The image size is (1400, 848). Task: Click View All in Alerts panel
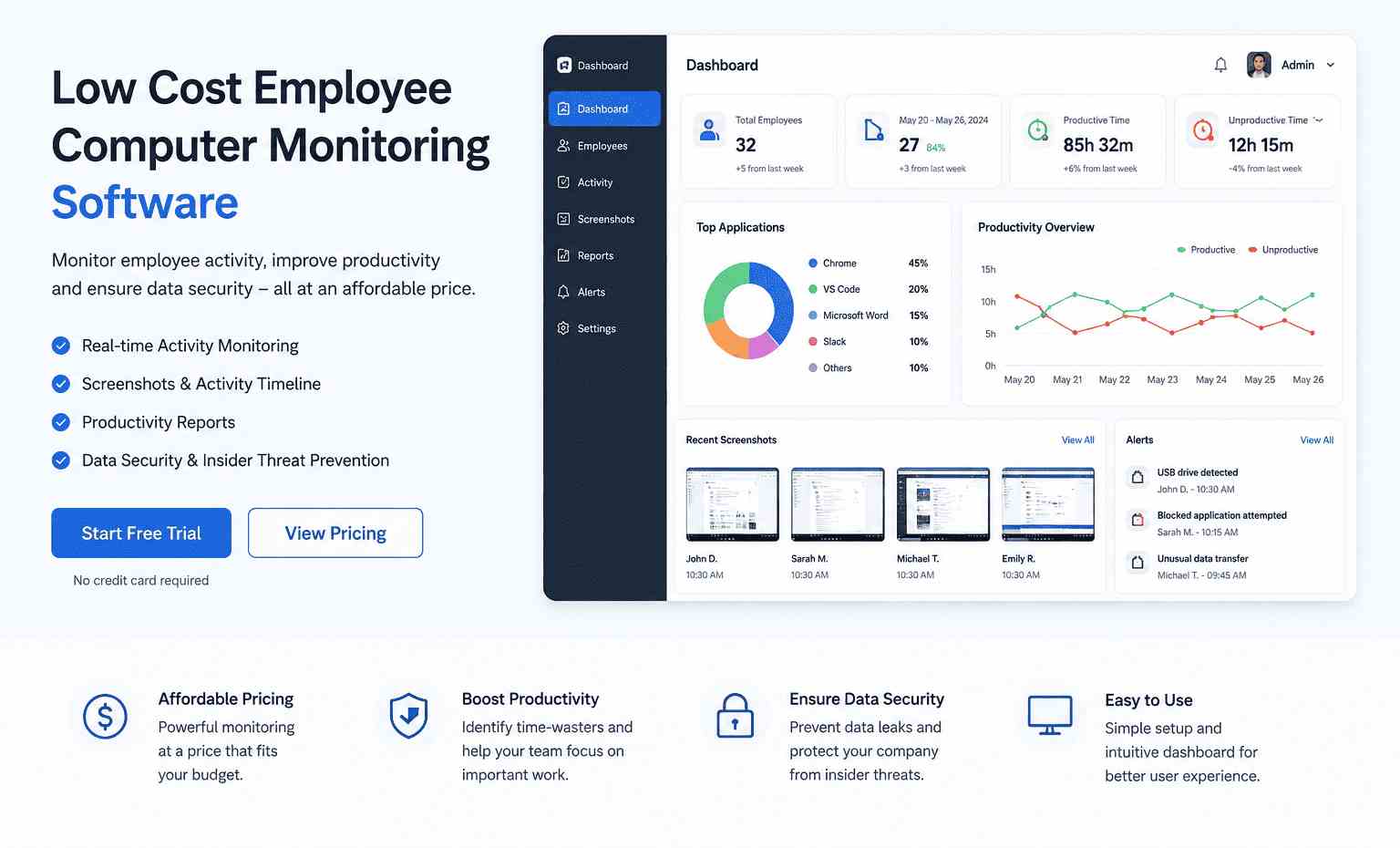(x=1316, y=440)
